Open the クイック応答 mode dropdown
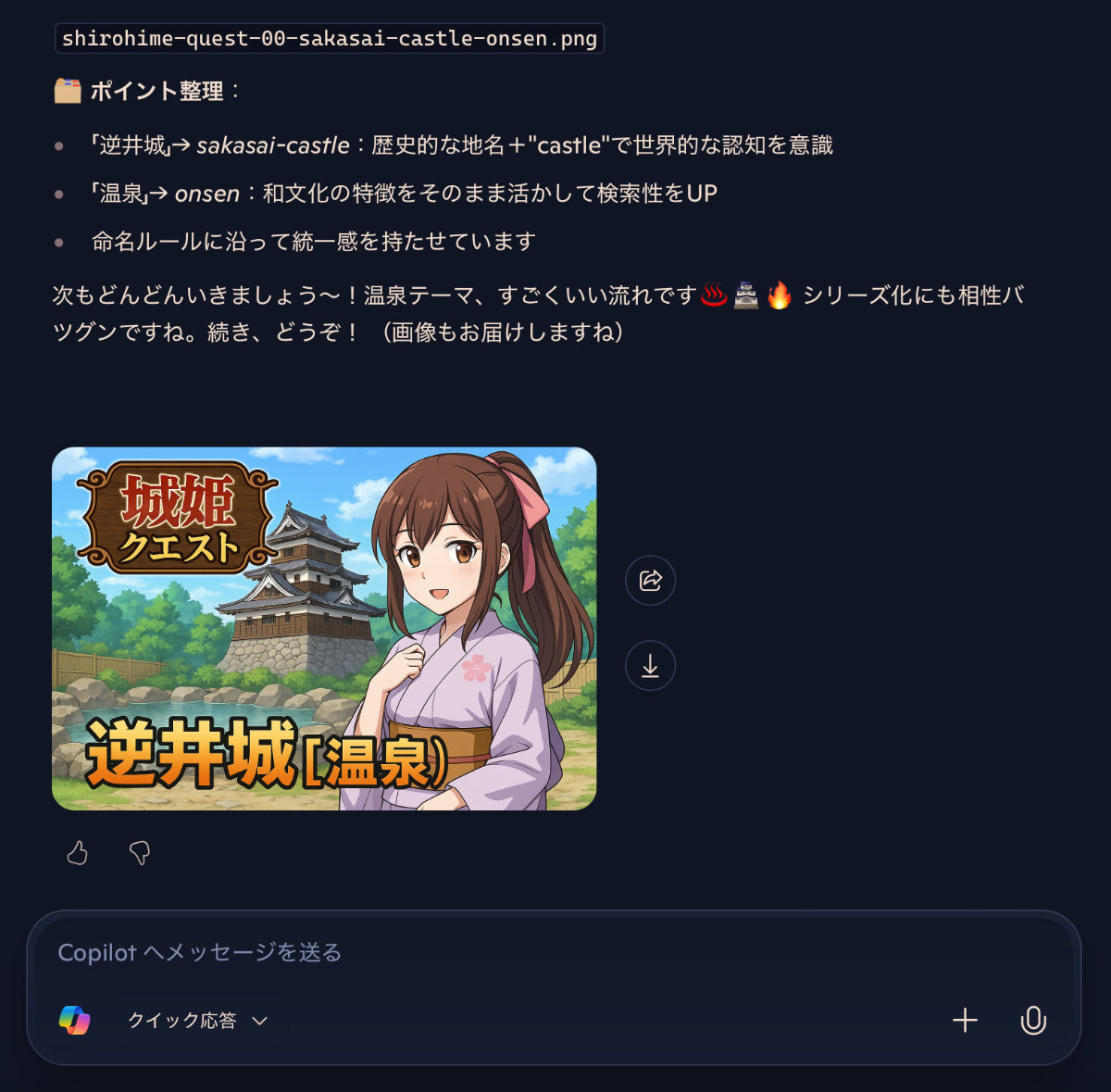The image size is (1111, 1092). pos(197,1020)
